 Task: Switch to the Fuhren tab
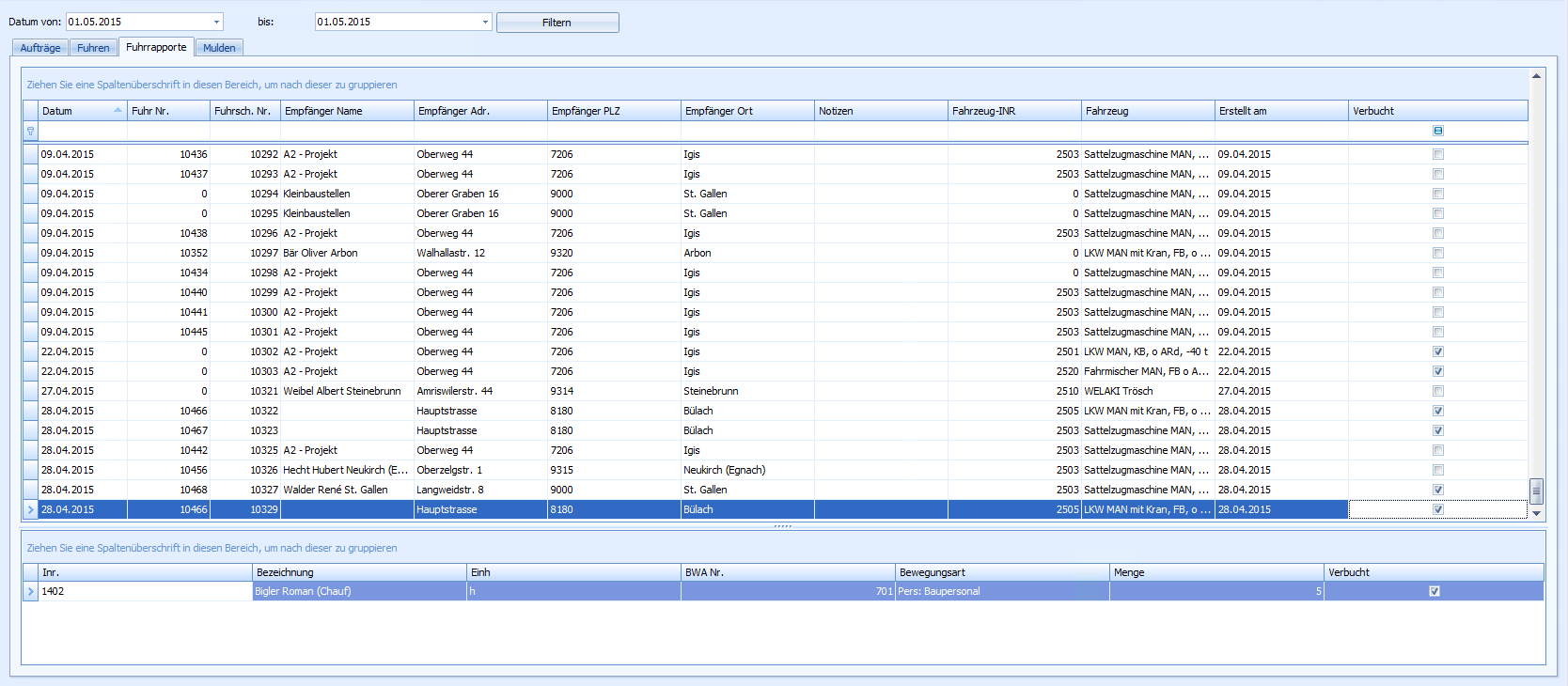(93, 48)
